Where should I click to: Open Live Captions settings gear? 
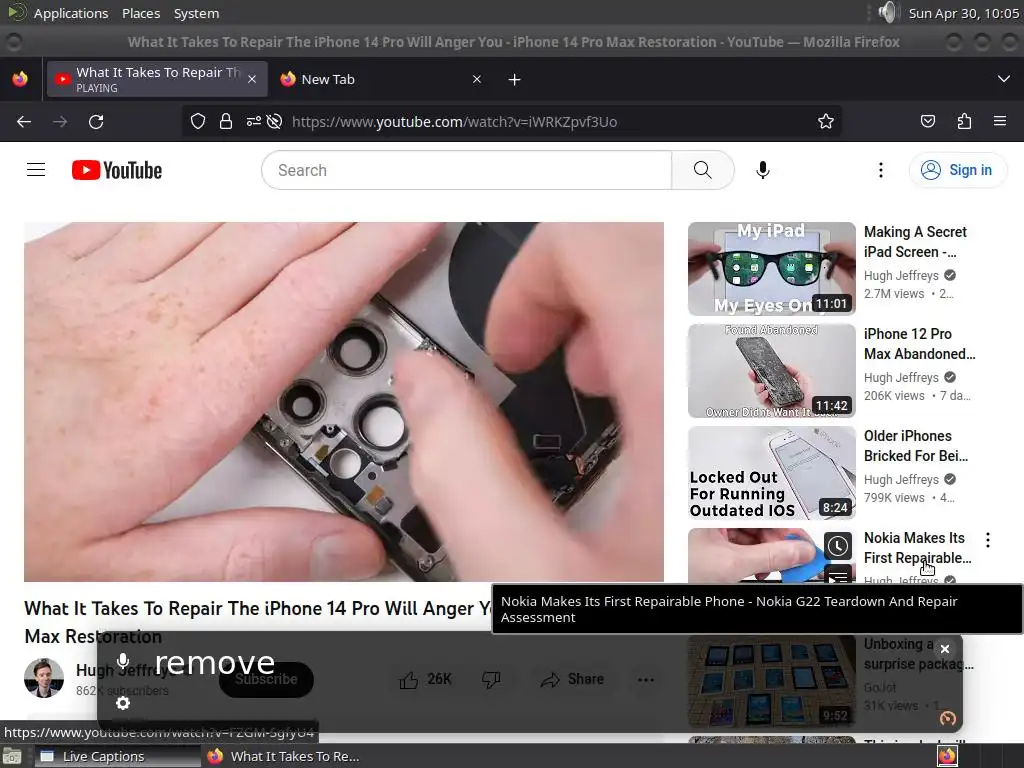(123, 703)
